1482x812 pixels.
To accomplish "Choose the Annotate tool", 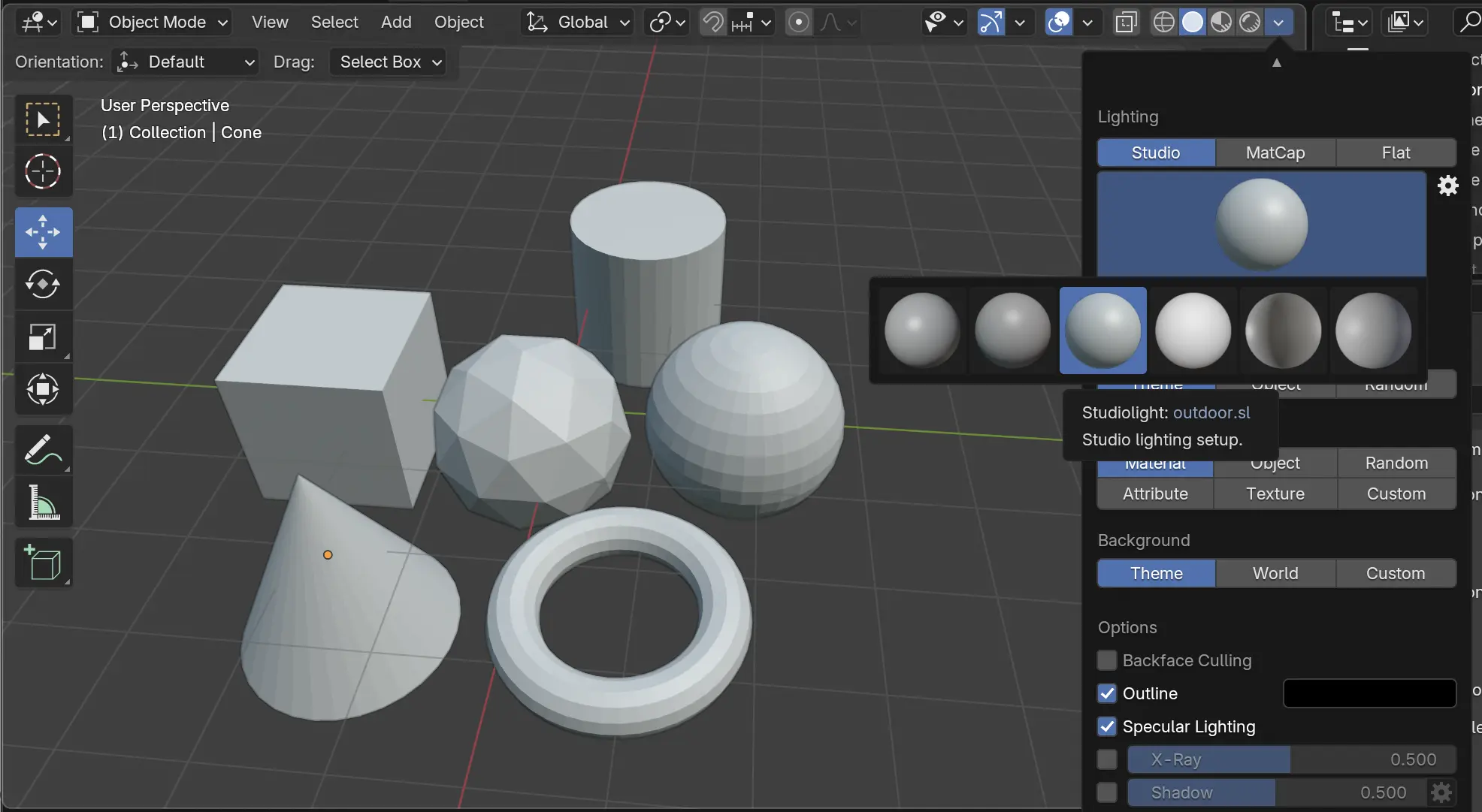I will [43, 450].
